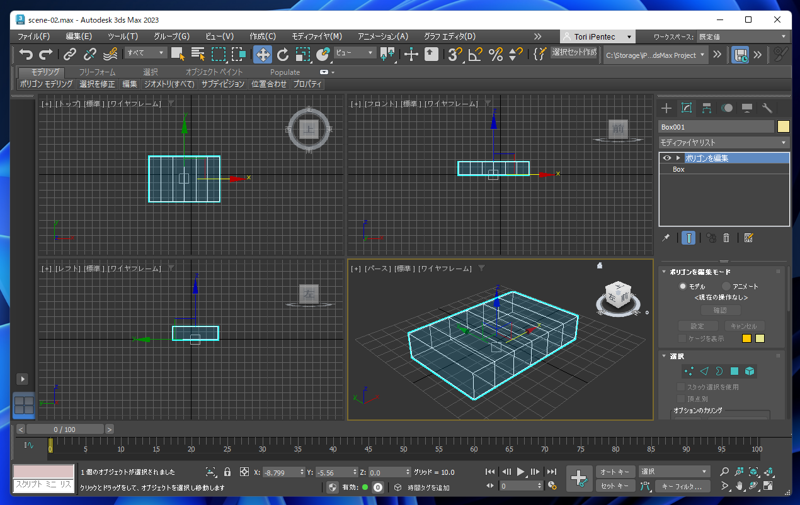The image size is (800, 505).
Task: Click the Bind to Space Warp icon
Action: 110,54
